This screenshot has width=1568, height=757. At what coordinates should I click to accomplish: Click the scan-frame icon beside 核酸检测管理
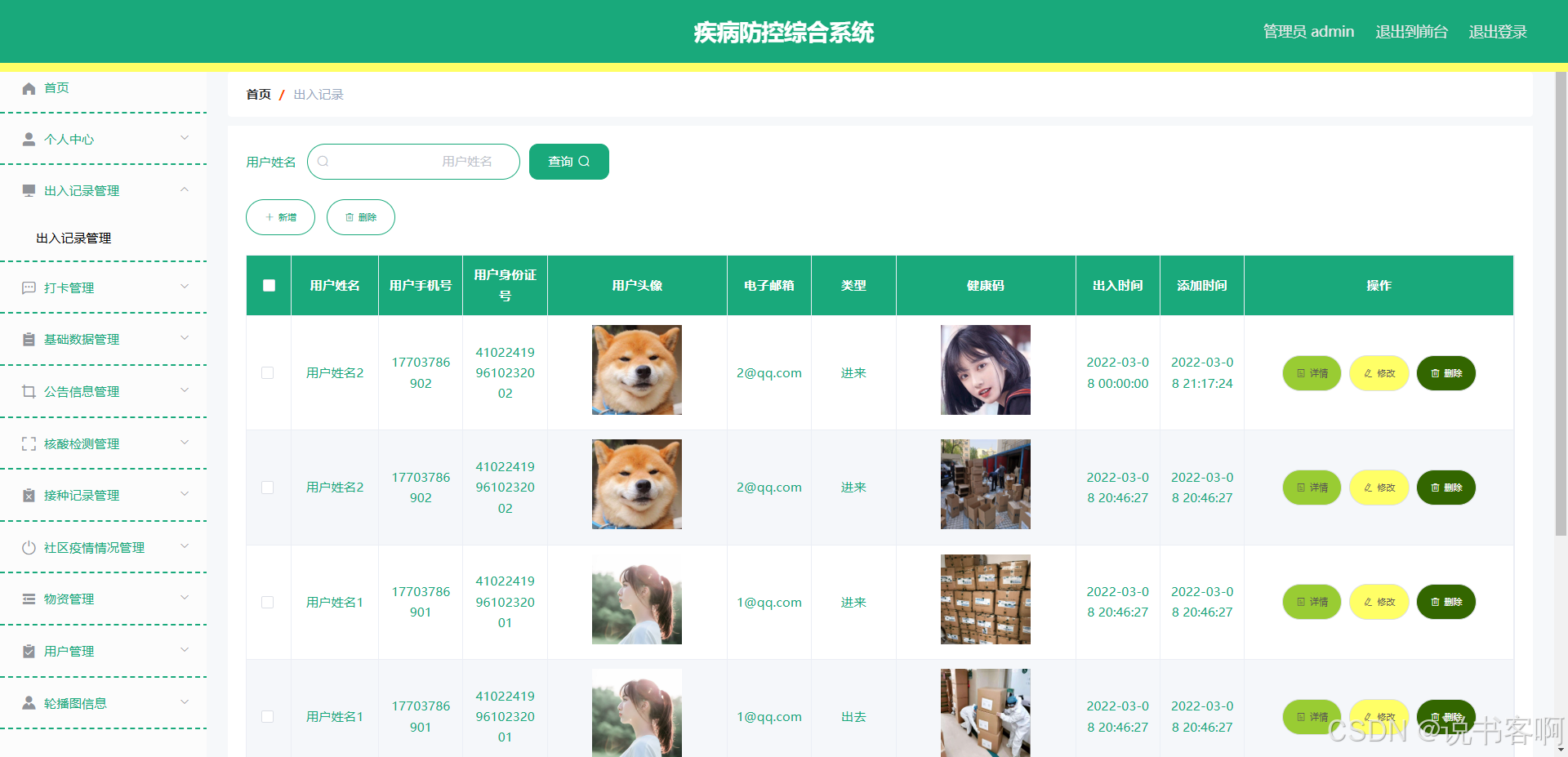click(x=29, y=443)
